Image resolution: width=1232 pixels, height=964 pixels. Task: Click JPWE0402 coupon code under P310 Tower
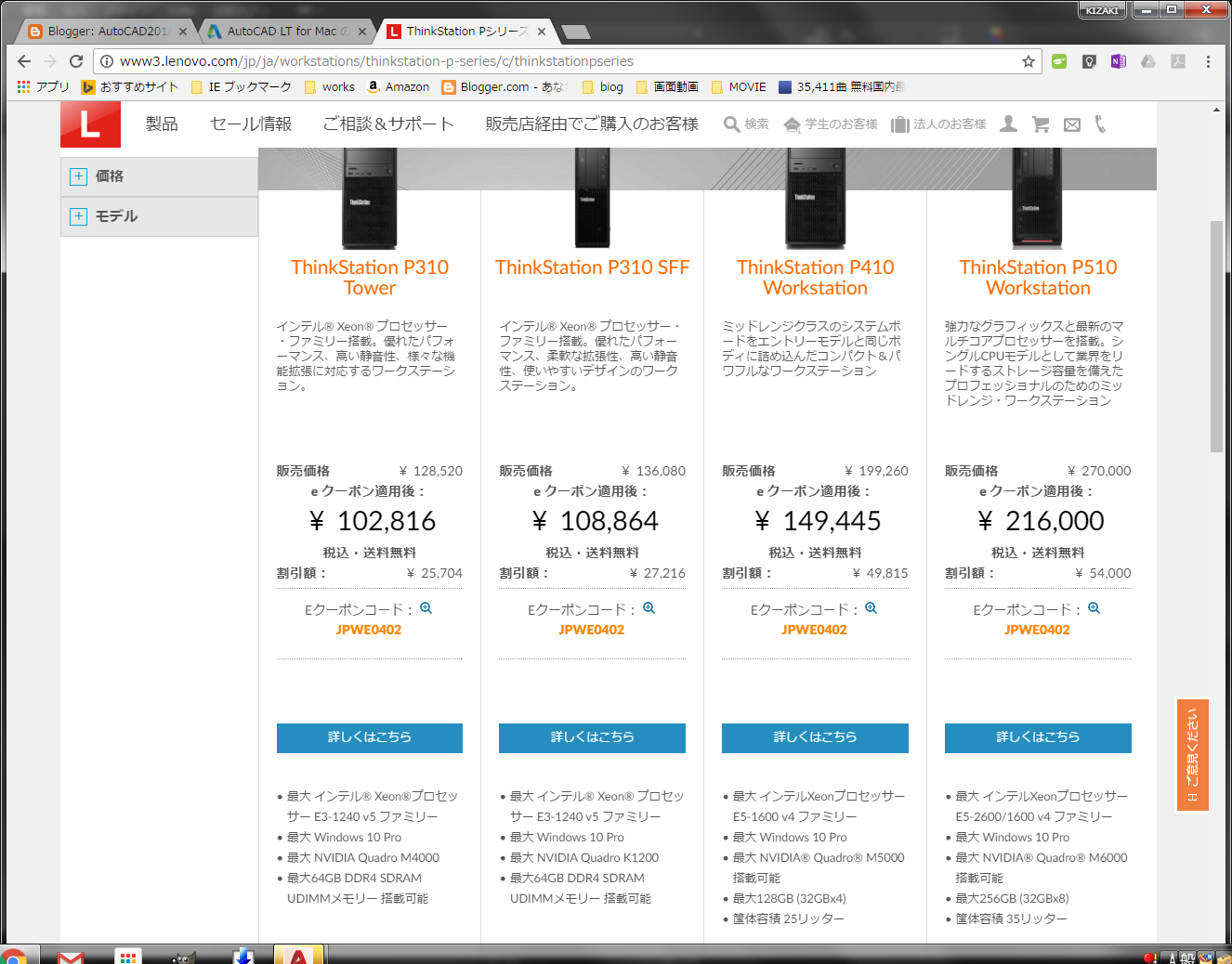tap(369, 630)
